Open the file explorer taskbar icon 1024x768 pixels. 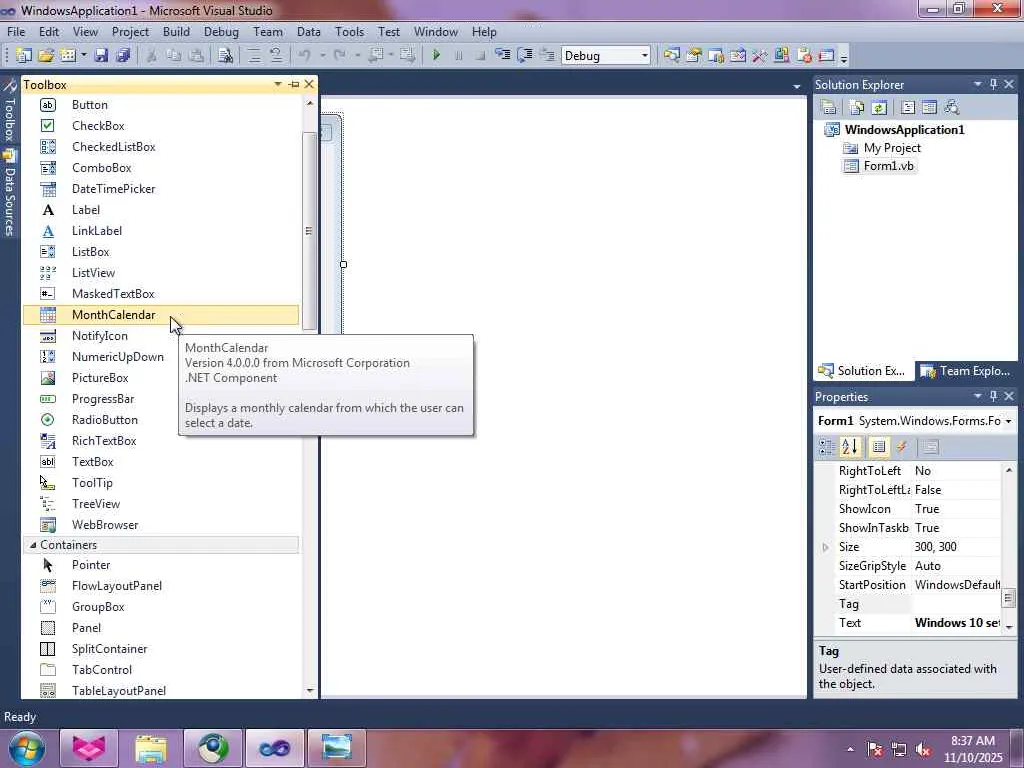[x=151, y=748]
